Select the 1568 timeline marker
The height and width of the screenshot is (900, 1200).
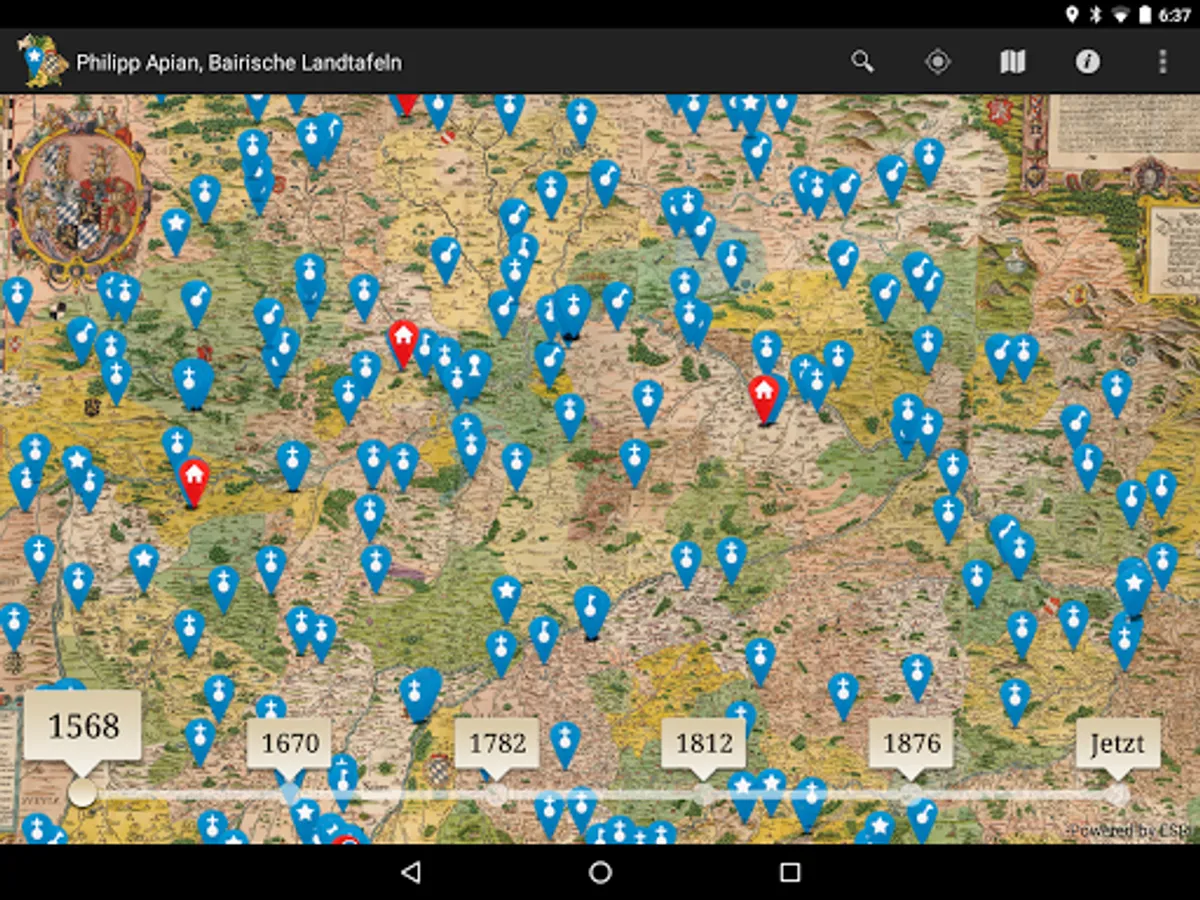pos(83,728)
